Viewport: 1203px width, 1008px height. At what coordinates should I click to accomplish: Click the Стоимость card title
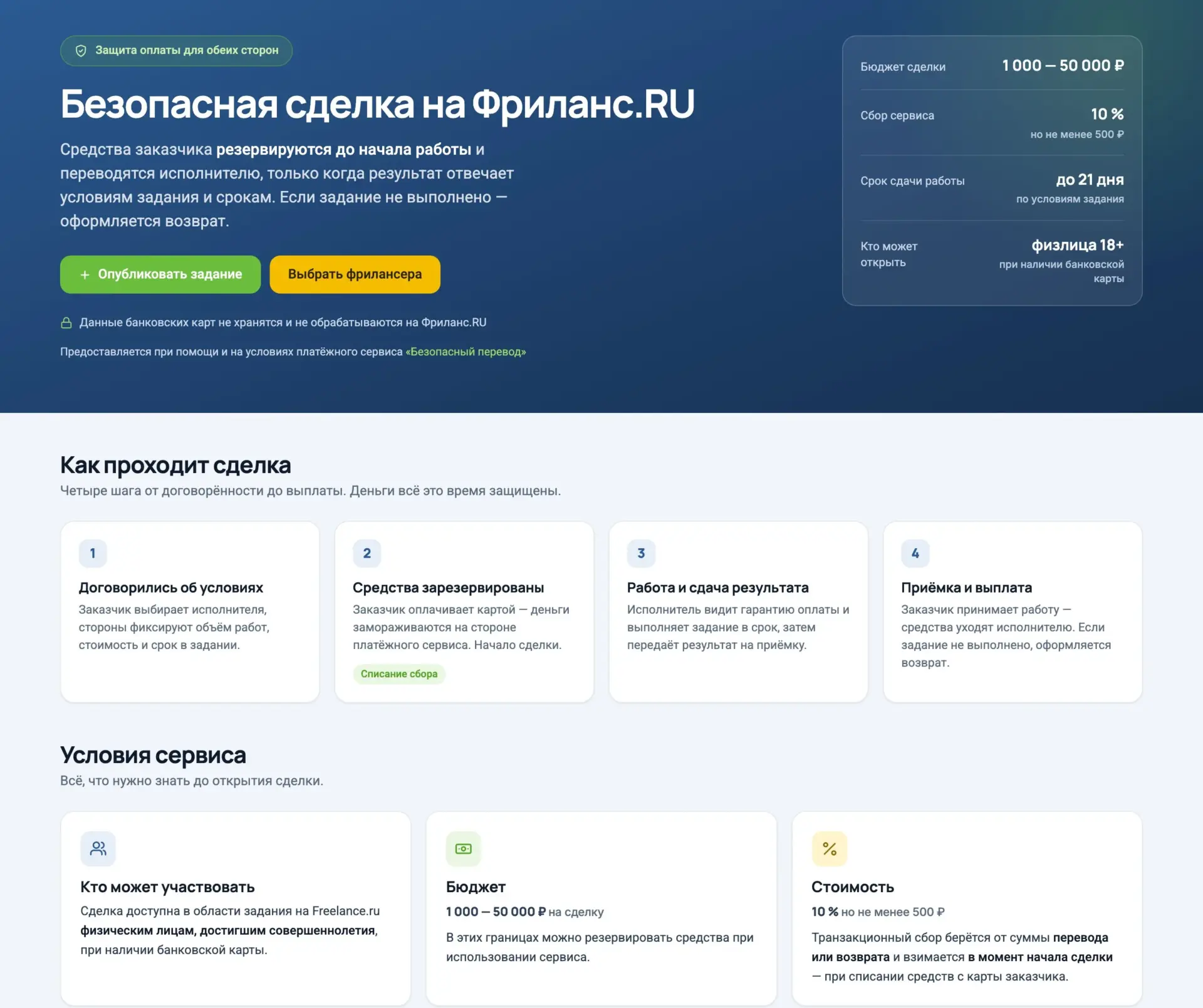point(852,887)
